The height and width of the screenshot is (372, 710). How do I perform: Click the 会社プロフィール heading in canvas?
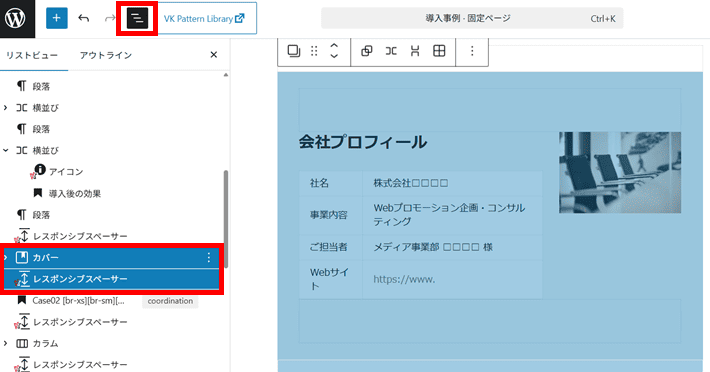362,142
